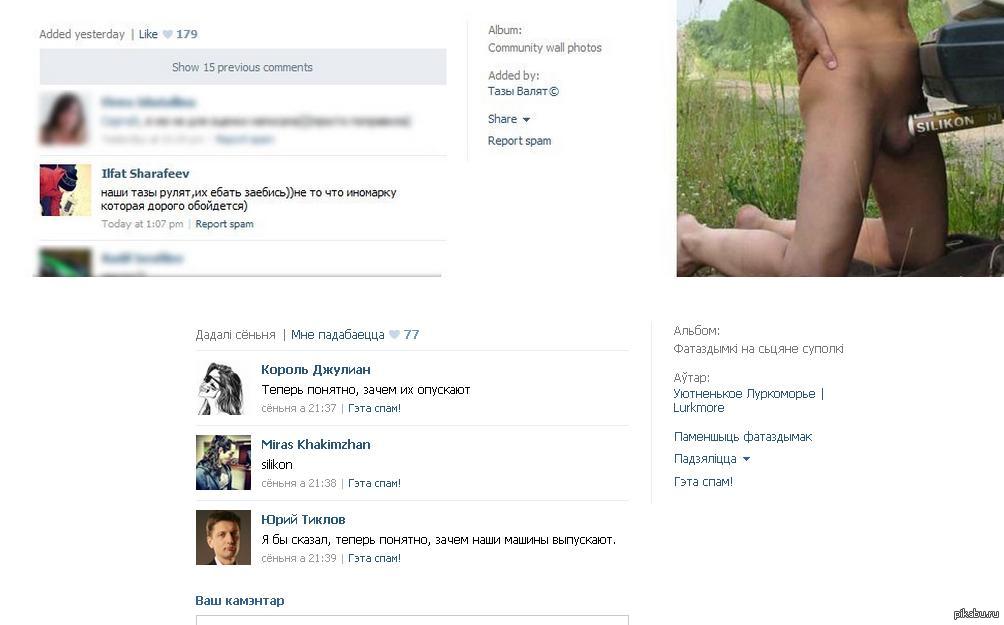
Task: Open Юрий Тиклов's profile photo
Action: point(223,538)
